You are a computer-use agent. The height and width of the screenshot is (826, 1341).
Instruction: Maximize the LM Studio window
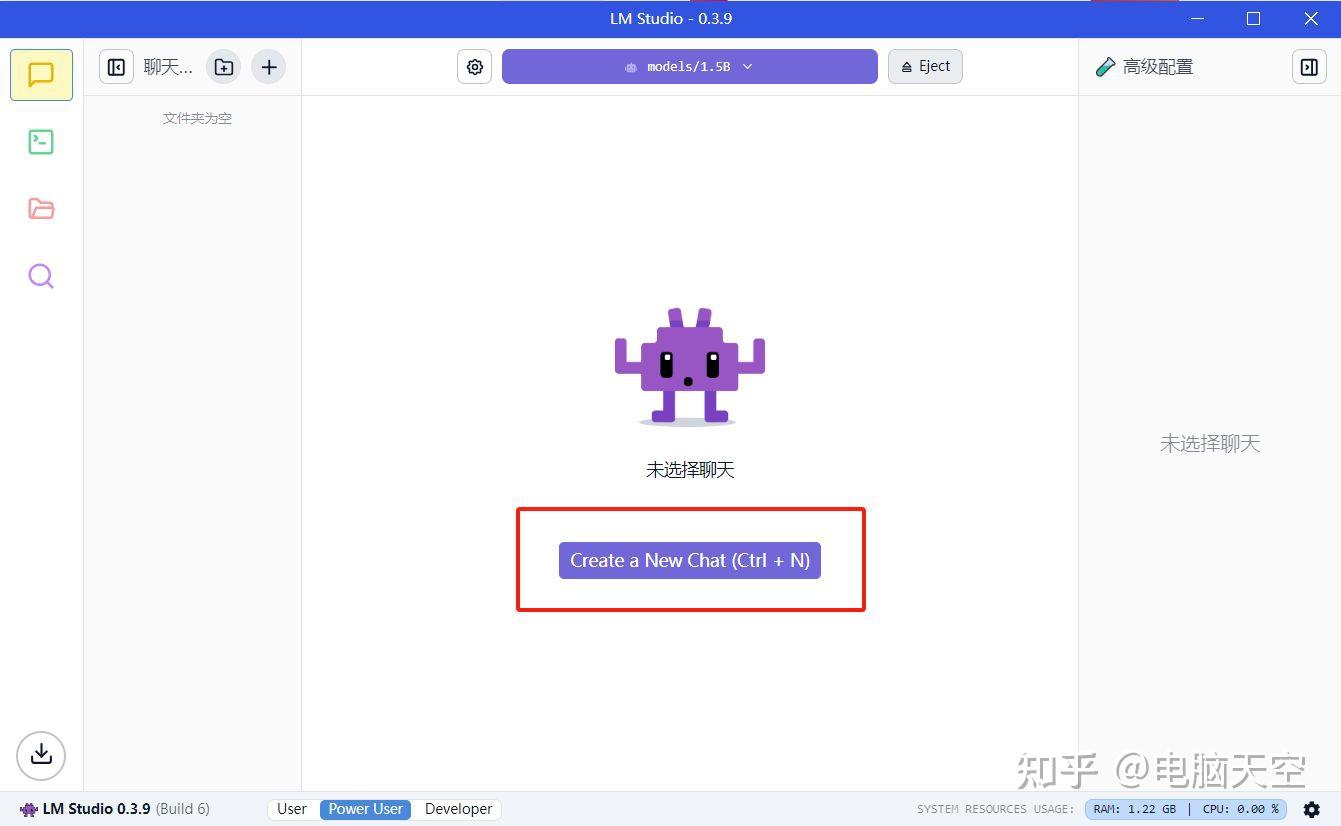pyautogui.click(x=1253, y=19)
